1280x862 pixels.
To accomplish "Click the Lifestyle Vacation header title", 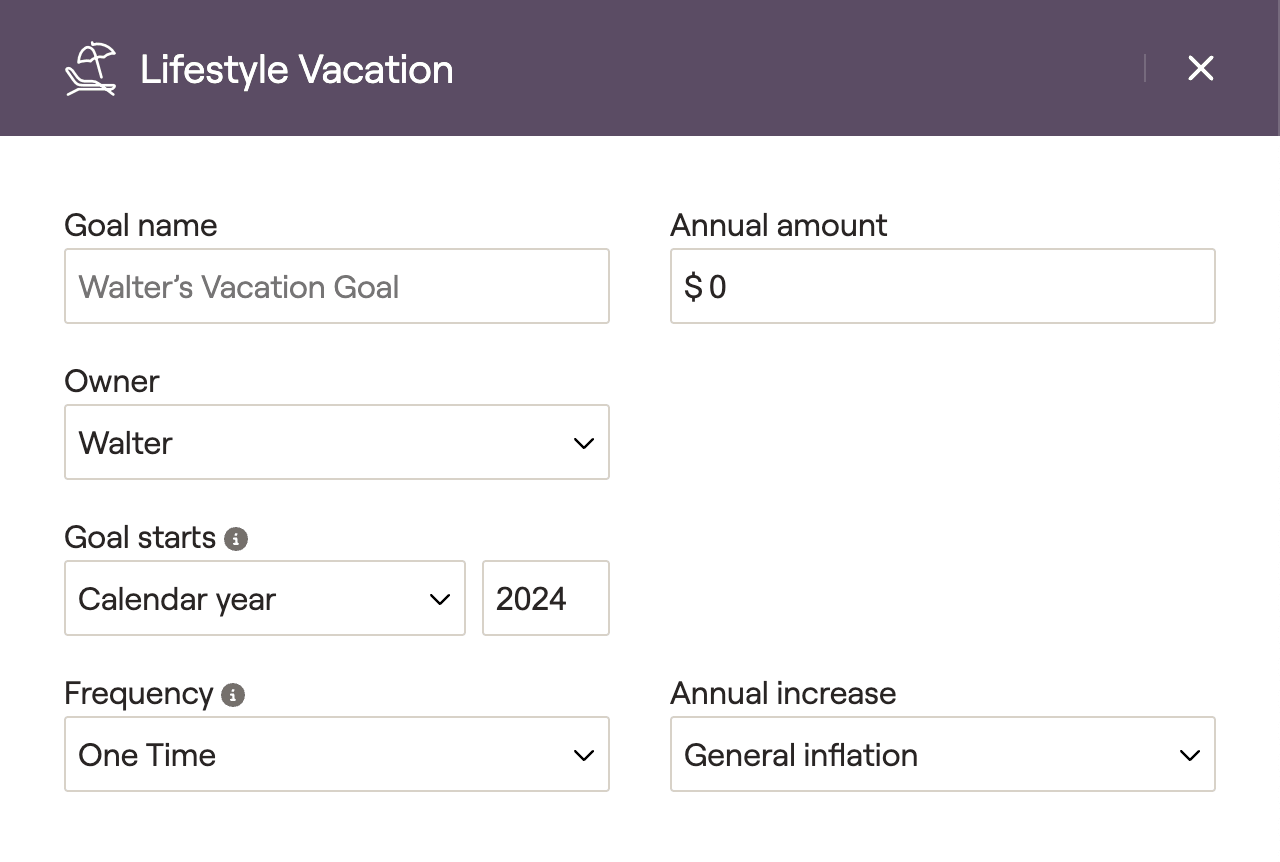I will (x=296, y=69).
